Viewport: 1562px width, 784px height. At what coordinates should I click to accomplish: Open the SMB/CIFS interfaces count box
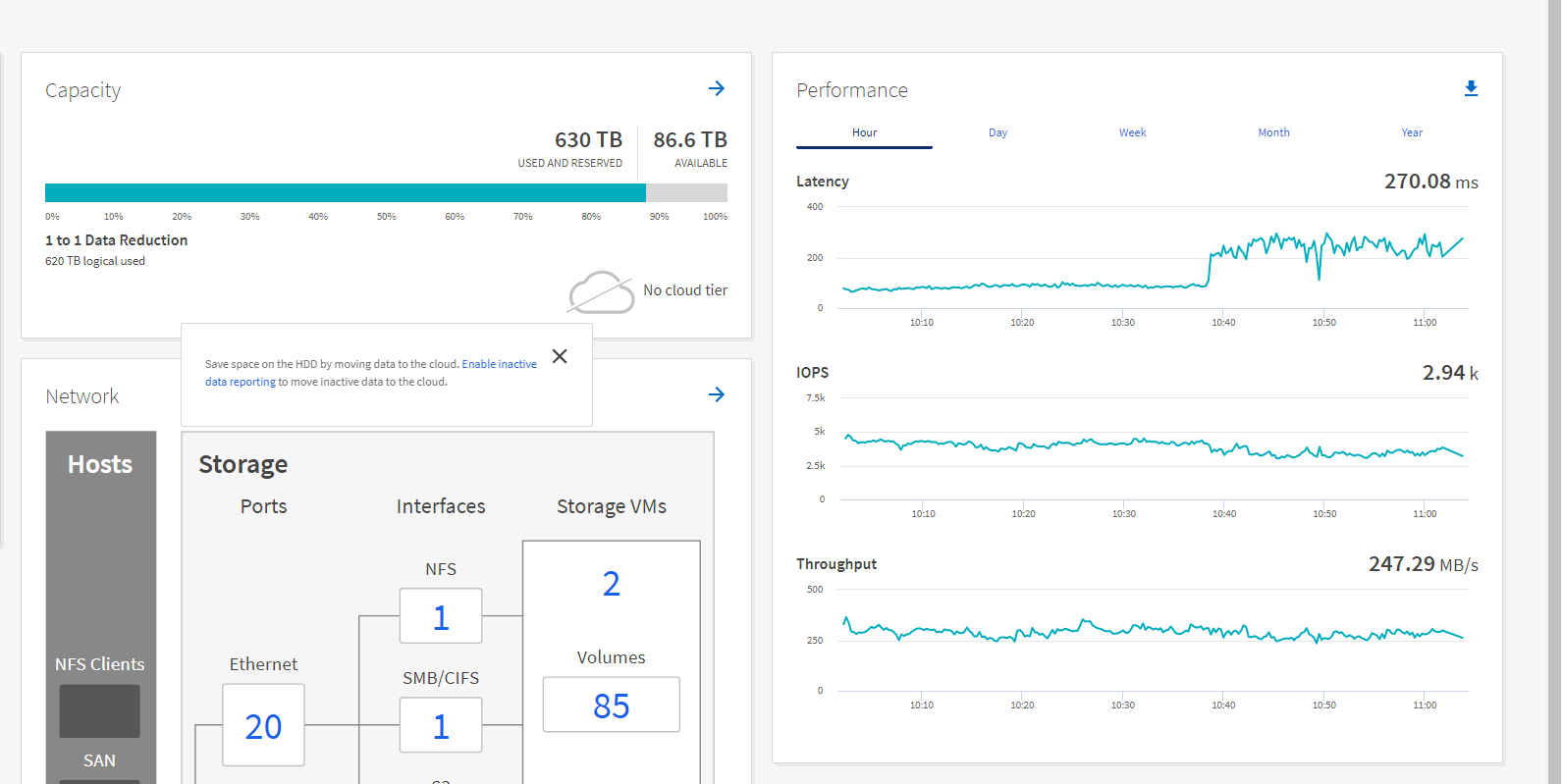(441, 725)
